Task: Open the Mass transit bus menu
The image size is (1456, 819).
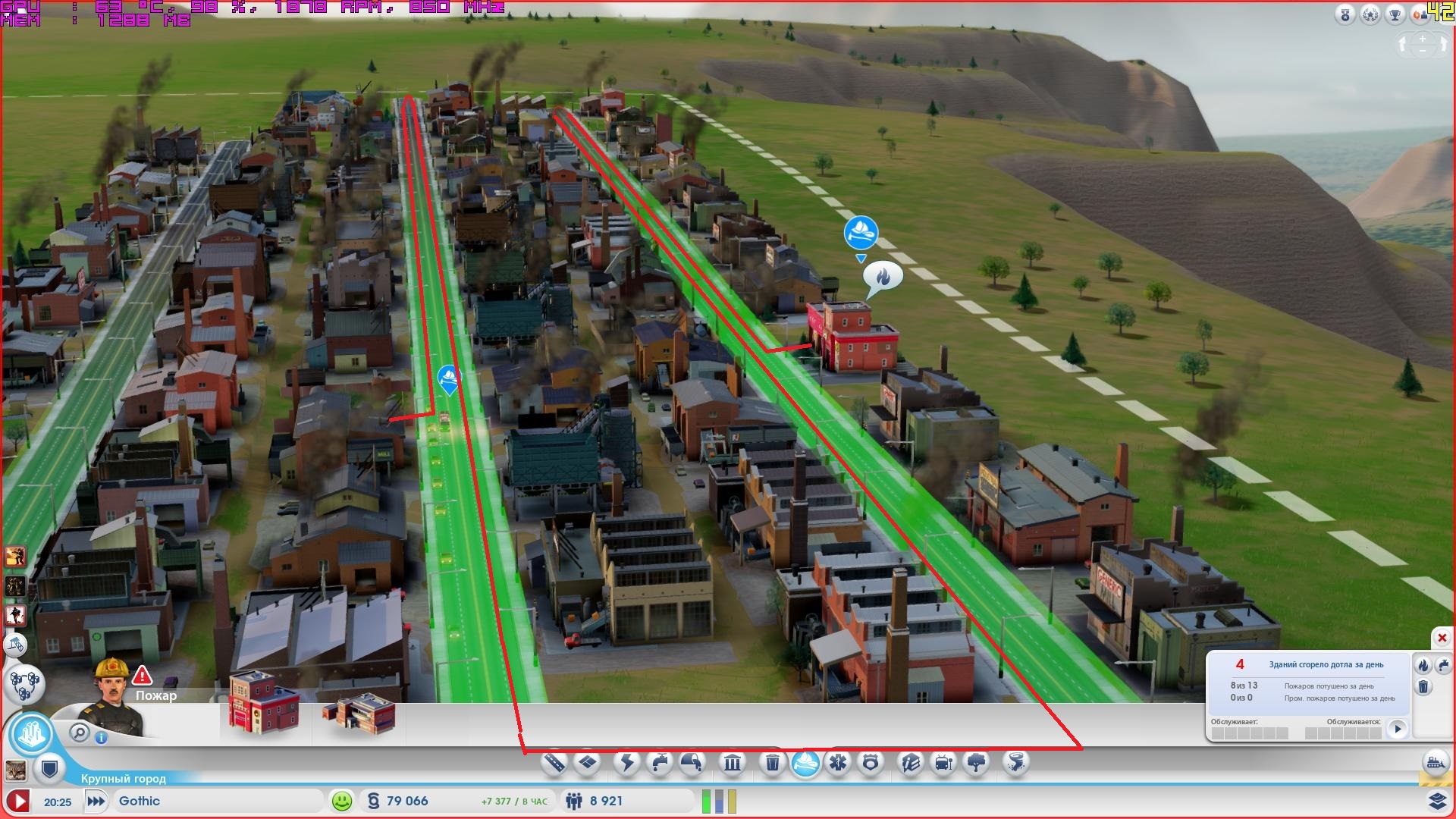Action: coord(943,762)
